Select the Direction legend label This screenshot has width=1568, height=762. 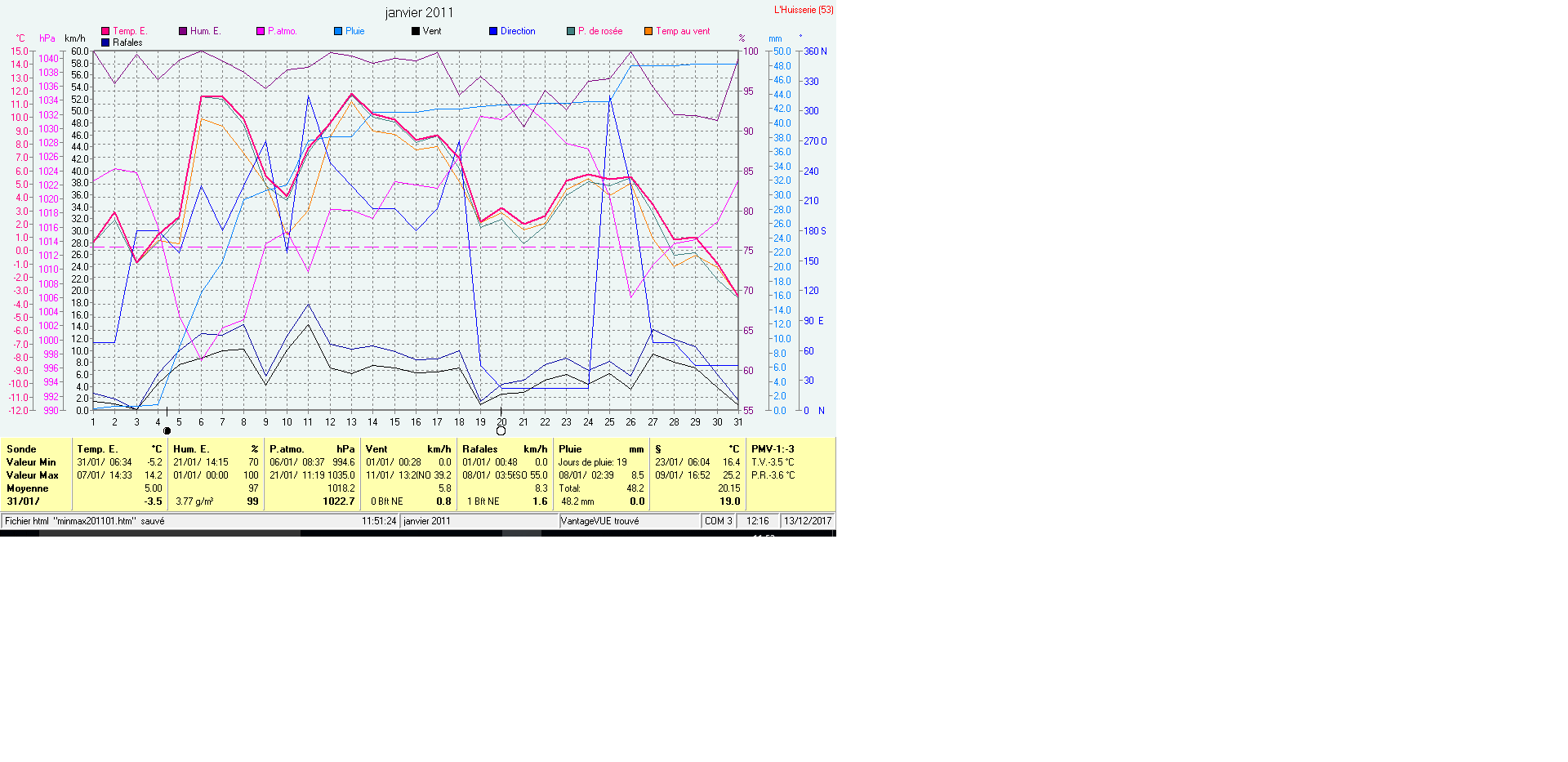518,31
